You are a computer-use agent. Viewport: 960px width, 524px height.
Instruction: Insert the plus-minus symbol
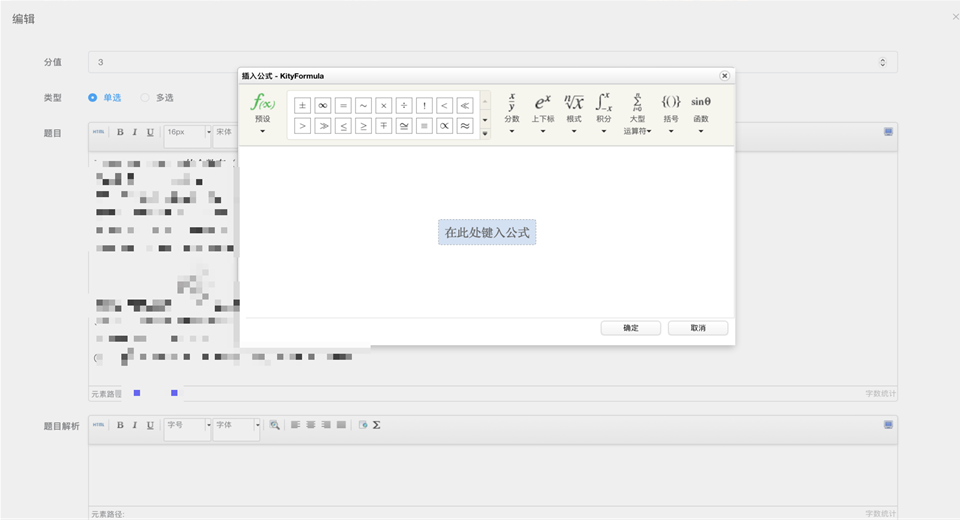coord(302,105)
